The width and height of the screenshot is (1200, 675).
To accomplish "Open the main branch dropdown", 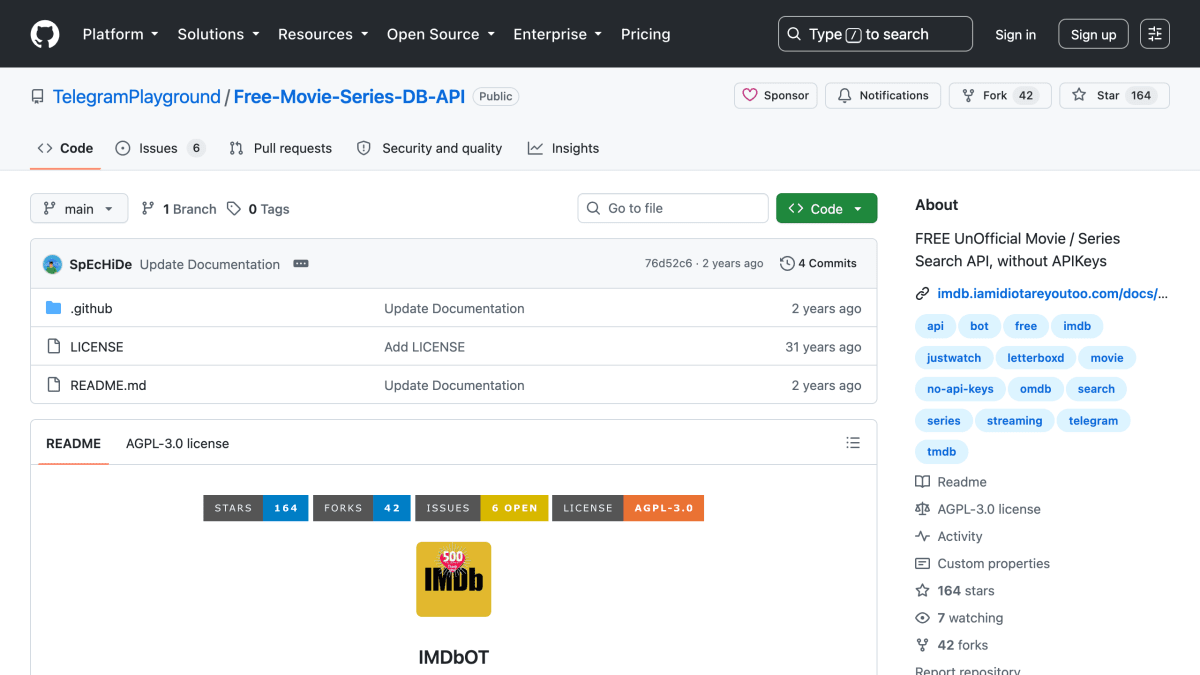I will (x=79, y=208).
